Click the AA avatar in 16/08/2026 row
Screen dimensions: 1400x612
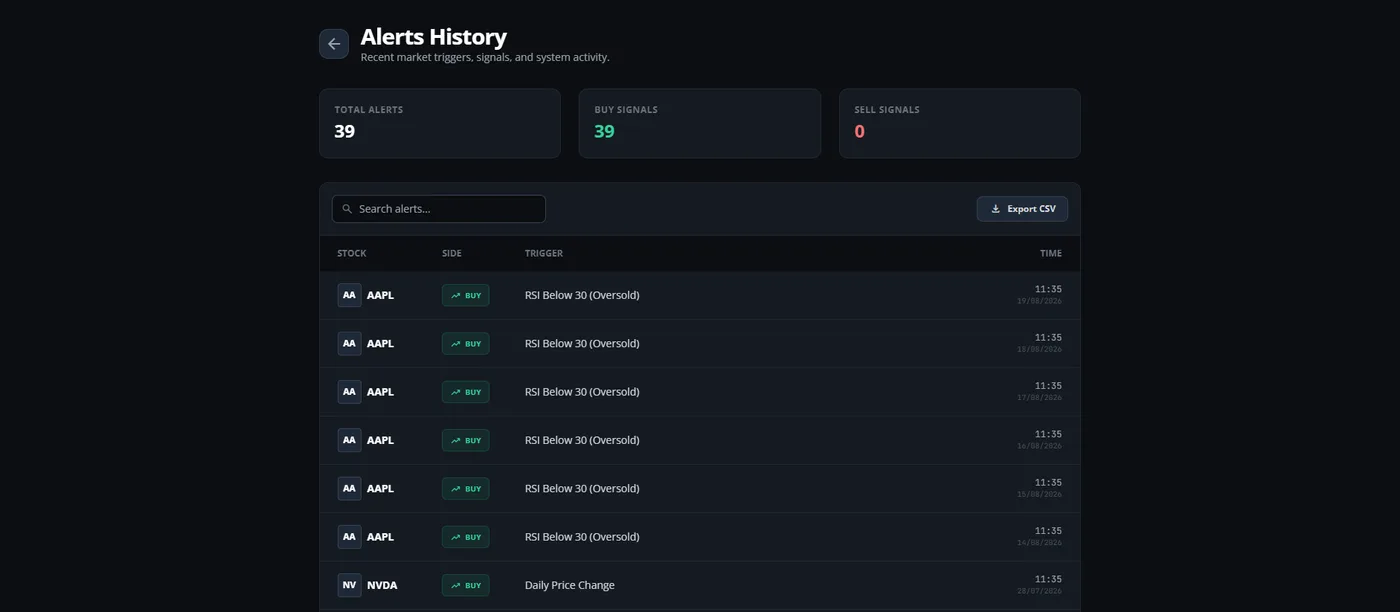(x=349, y=440)
